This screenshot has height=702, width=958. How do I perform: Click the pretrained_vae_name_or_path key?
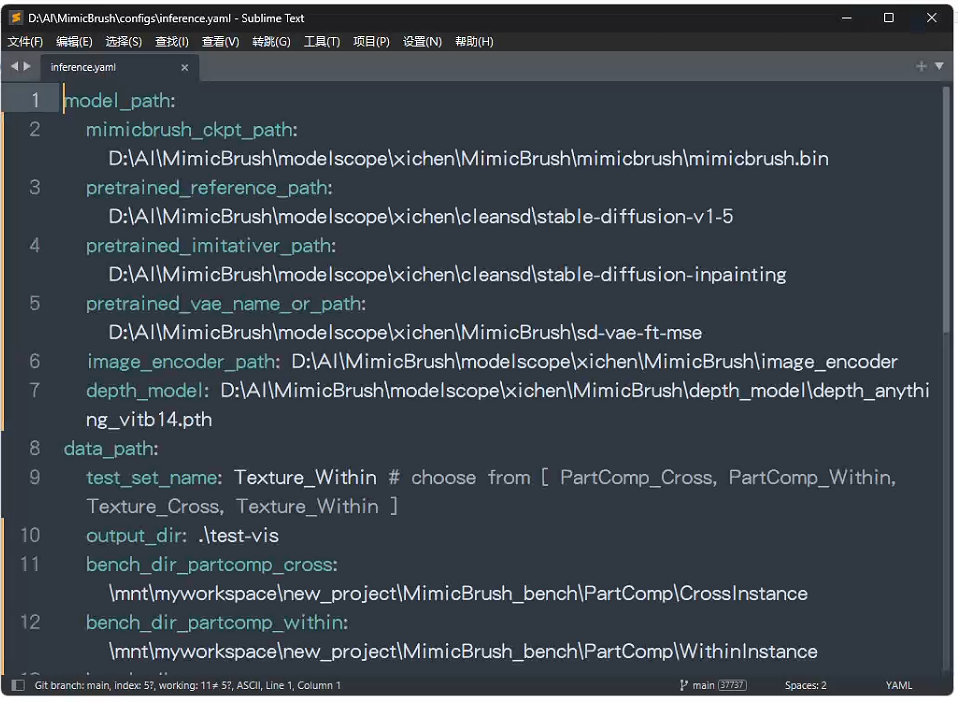[226, 304]
